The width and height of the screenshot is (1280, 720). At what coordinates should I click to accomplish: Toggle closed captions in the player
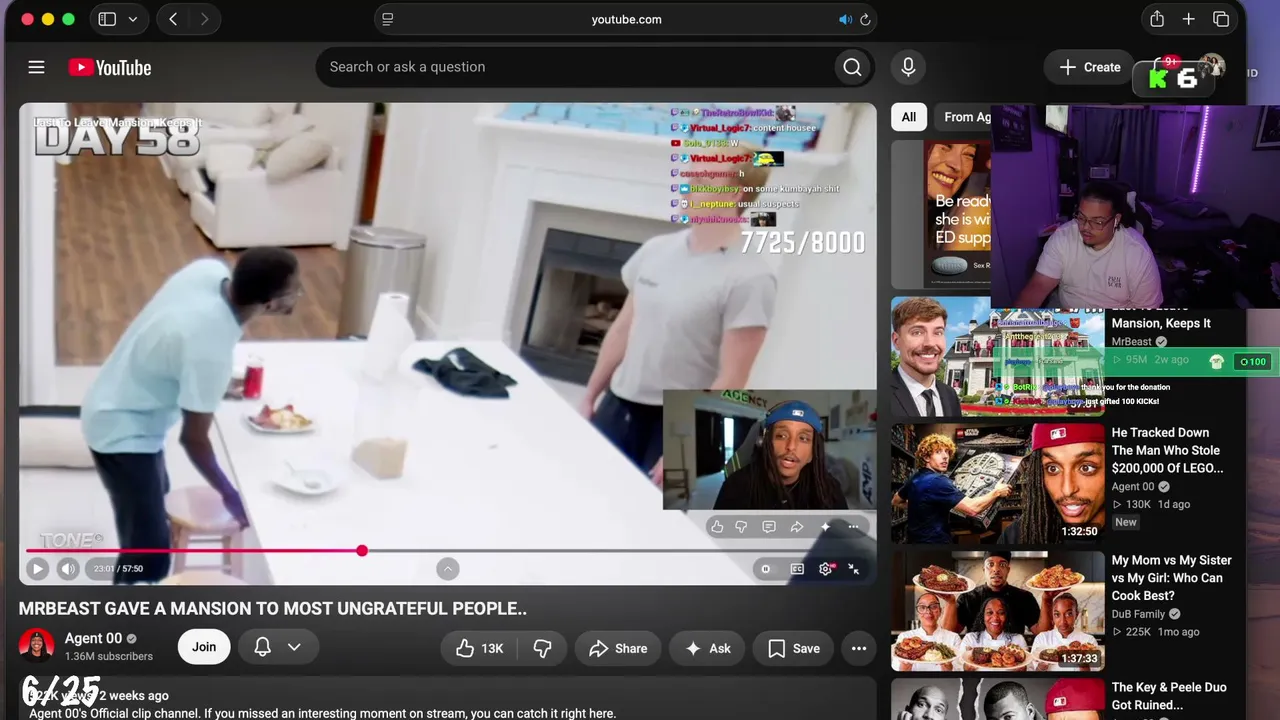pos(797,569)
